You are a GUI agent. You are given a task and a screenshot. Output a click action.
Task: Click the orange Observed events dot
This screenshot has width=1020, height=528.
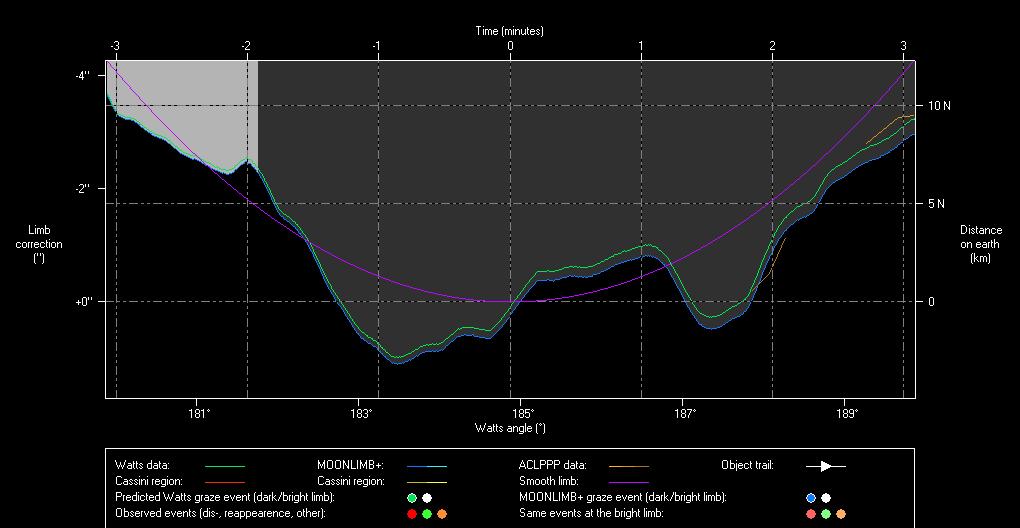[x=442, y=513]
